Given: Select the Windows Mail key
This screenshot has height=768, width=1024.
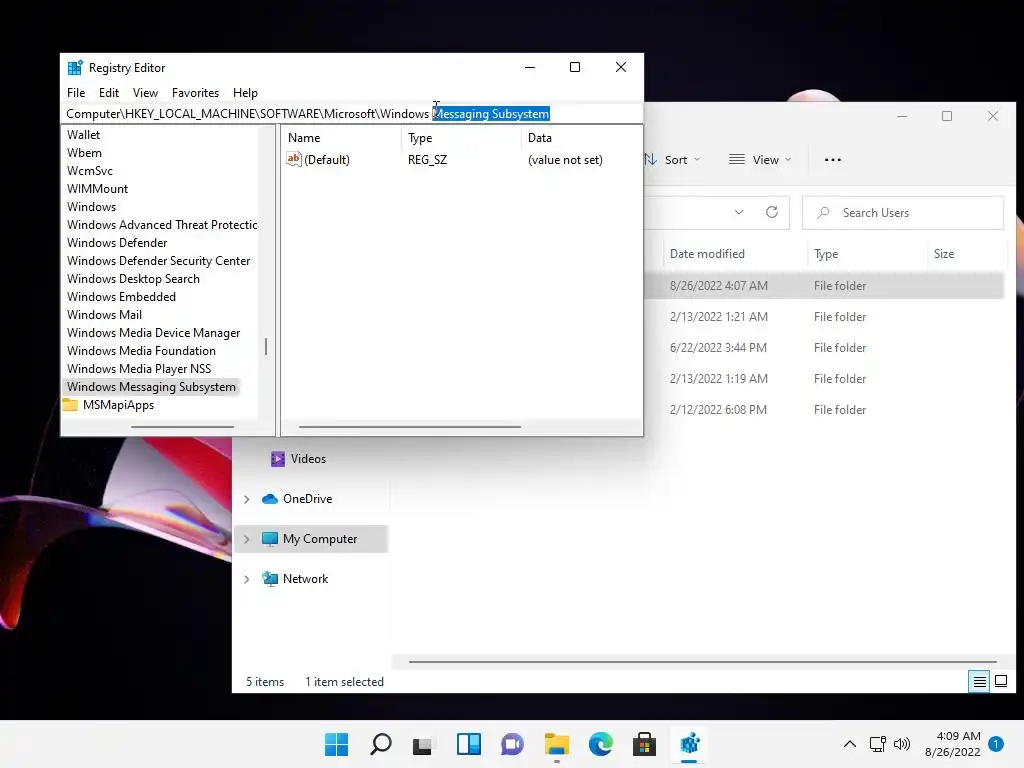Looking at the screenshot, I should pyautogui.click(x=104, y=315).
